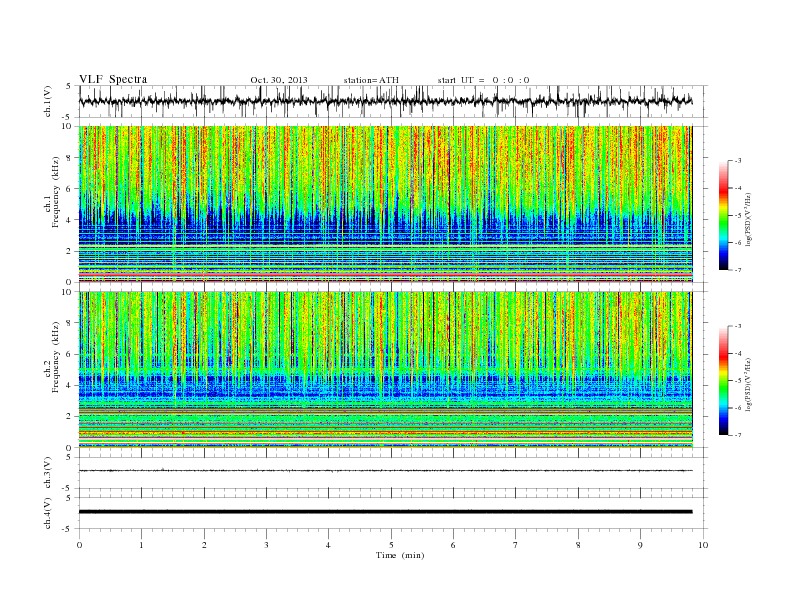
Task: Select the date "Oct. 30, 2013"
Action: point(279,80)
